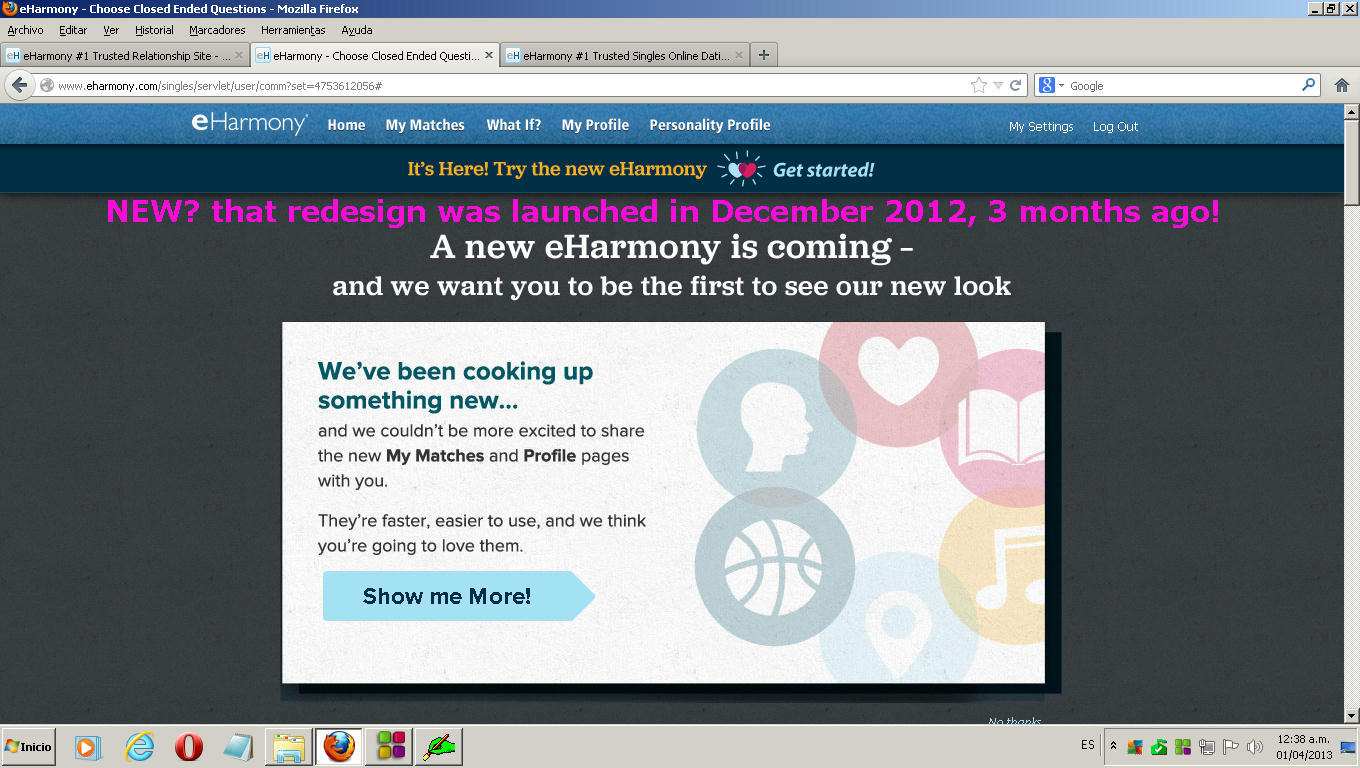
Task: Click the 'Show me More!' button
Action: (459, 596)
